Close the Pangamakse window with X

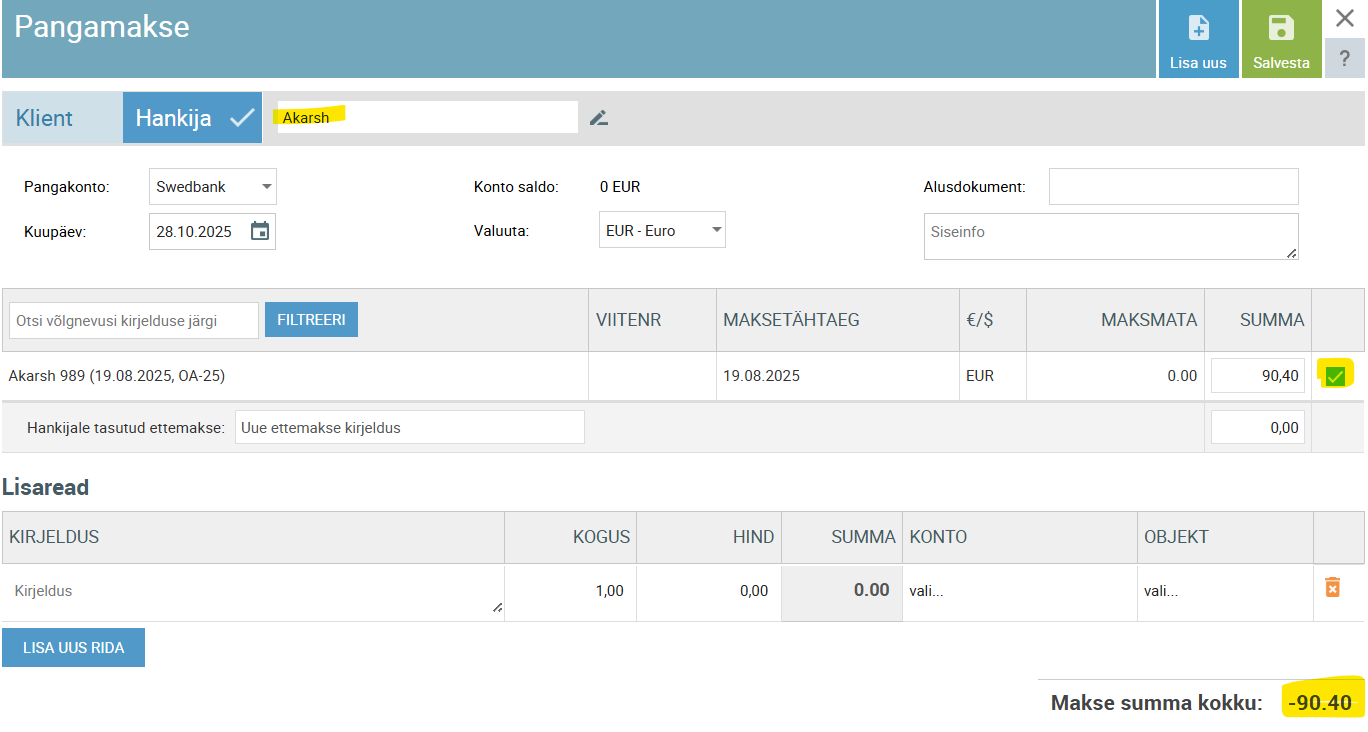[1345, 19]
